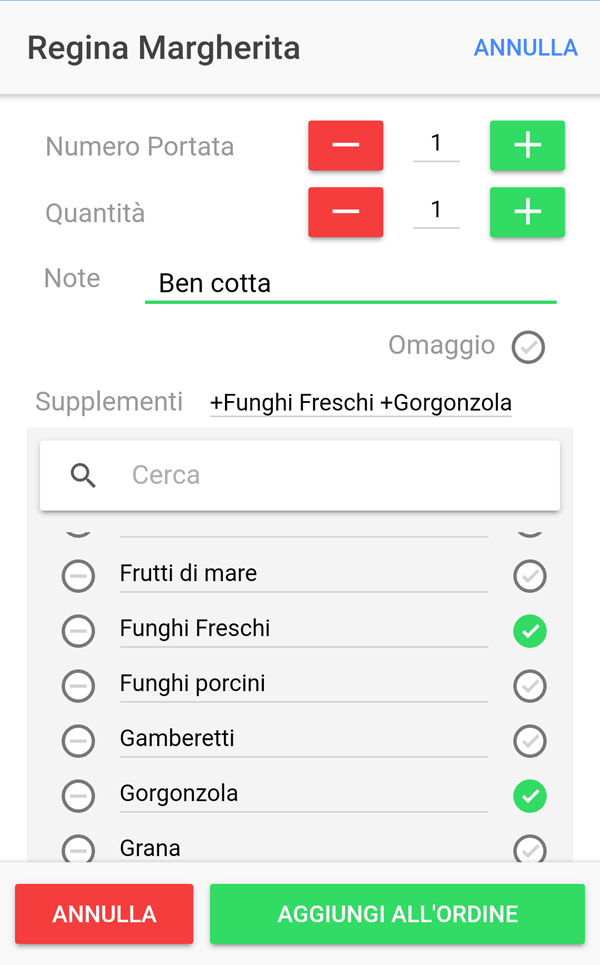Focus the Note field containing Ben cotta
This screenshot has width=600, height=965.
tap(350, 283)
